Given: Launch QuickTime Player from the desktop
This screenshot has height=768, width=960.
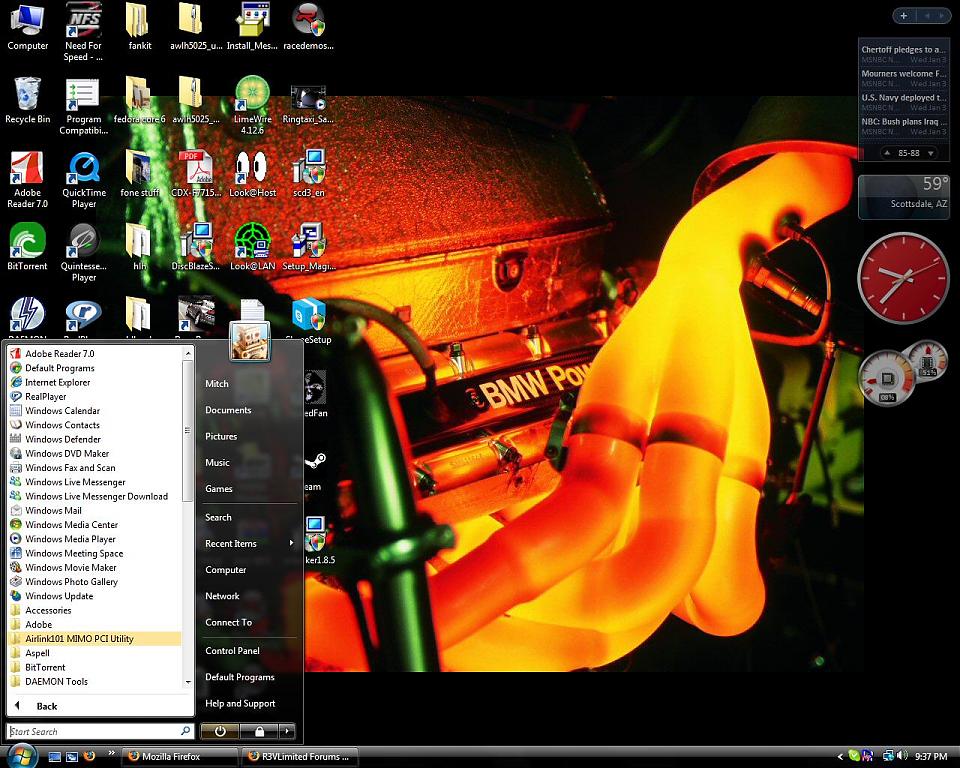Looking at the screenshot, I should click(x=84, y=172).
